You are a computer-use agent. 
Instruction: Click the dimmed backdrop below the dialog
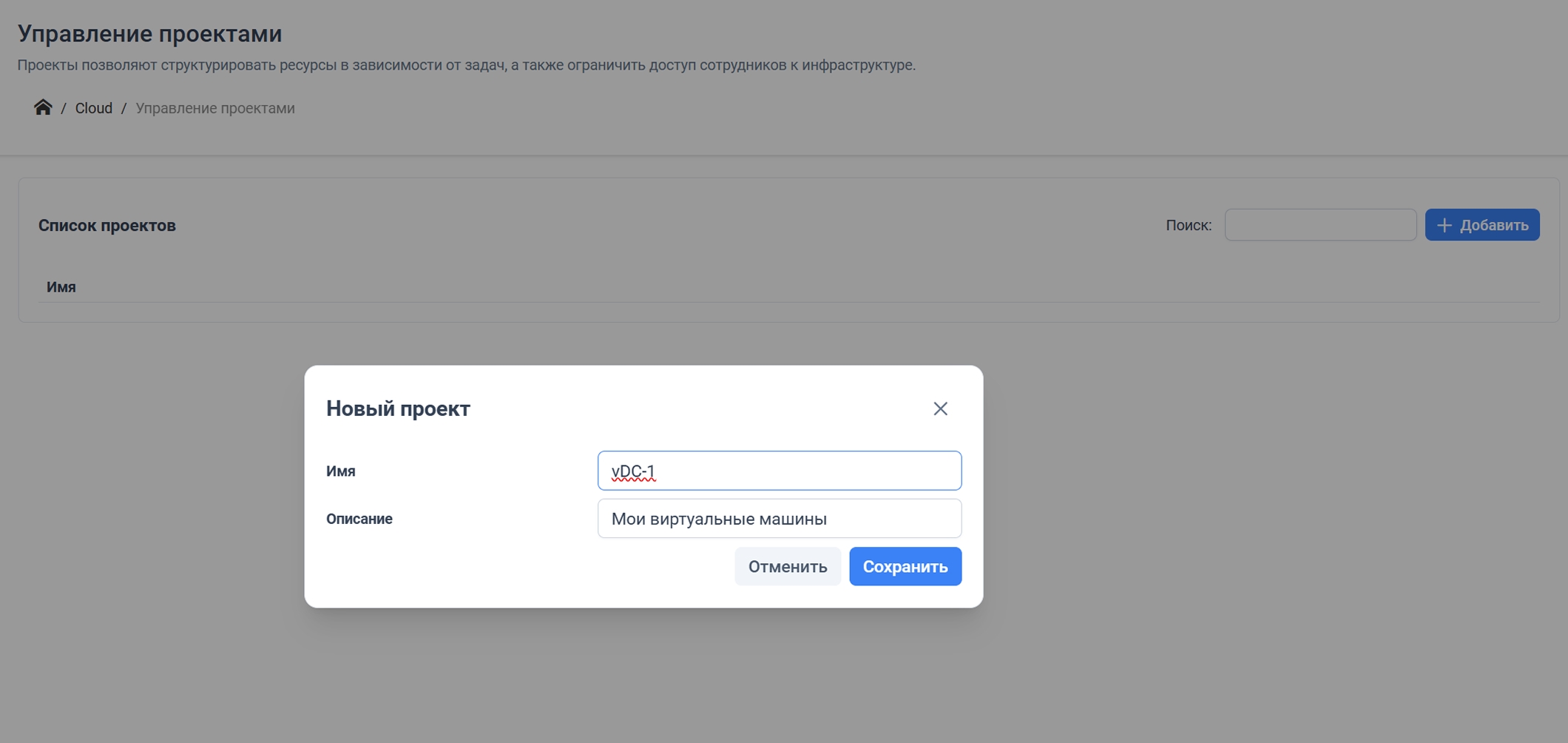pyautogui.click(x=643, y=673)
